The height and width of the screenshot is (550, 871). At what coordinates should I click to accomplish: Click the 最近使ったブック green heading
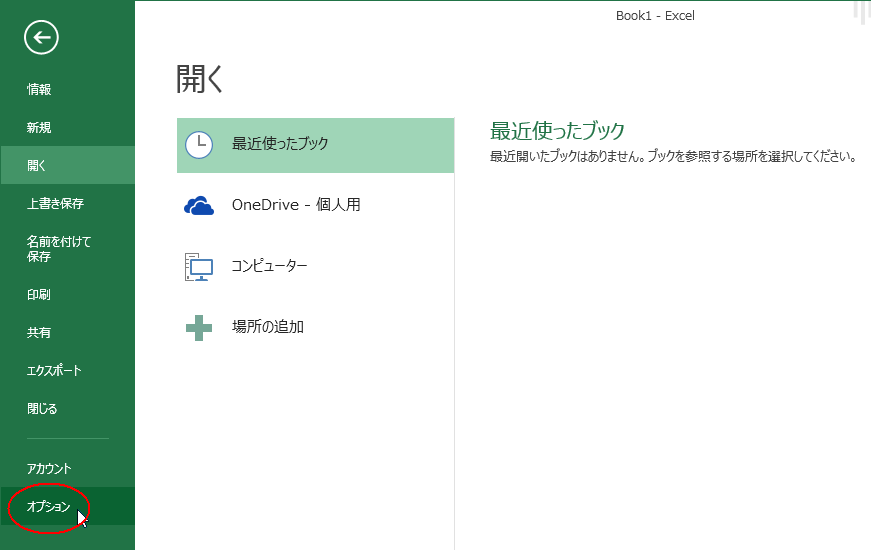click(x=557, y=131)
